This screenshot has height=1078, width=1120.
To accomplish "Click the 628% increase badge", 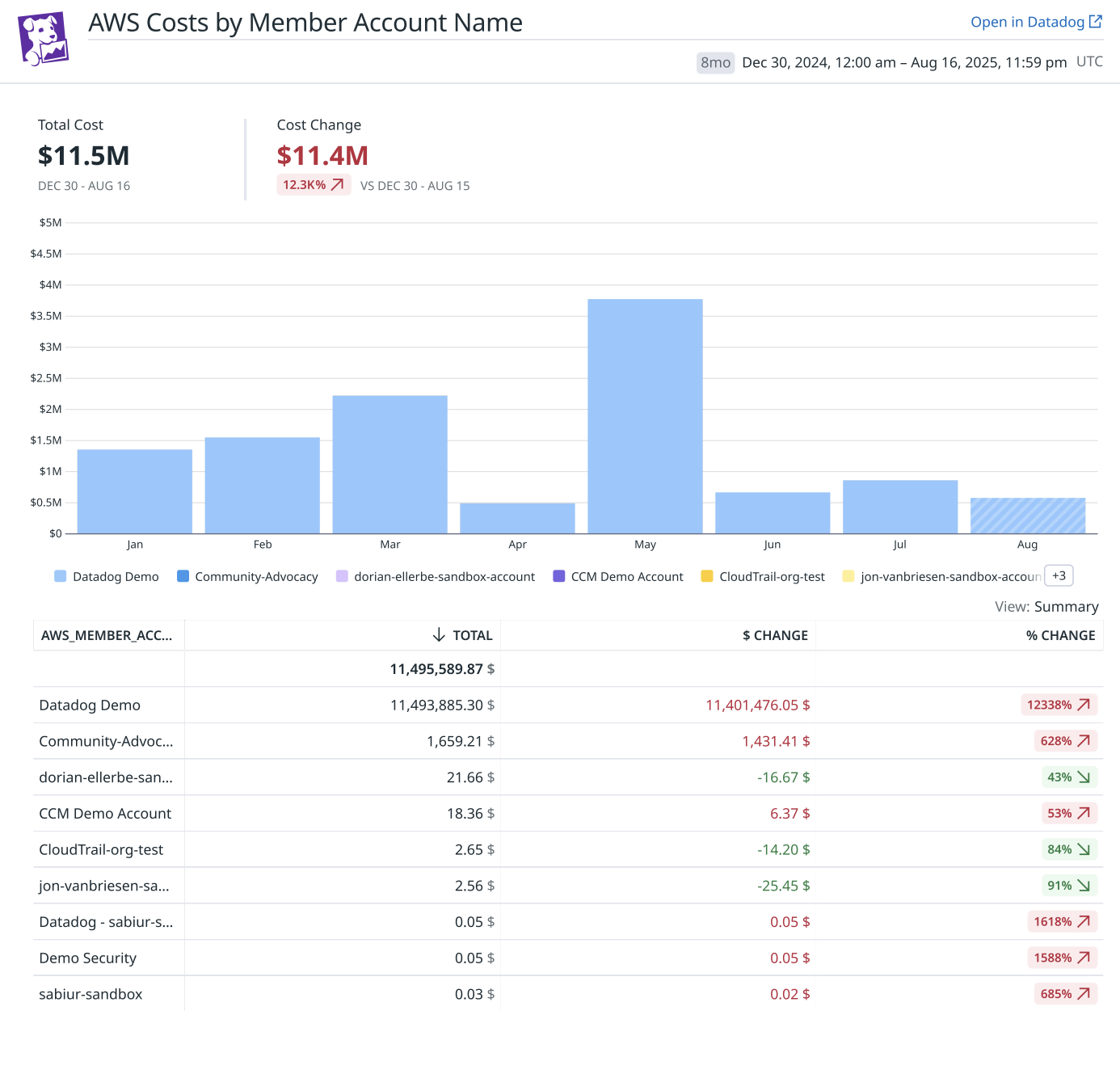I will [x=1066, y=741].
